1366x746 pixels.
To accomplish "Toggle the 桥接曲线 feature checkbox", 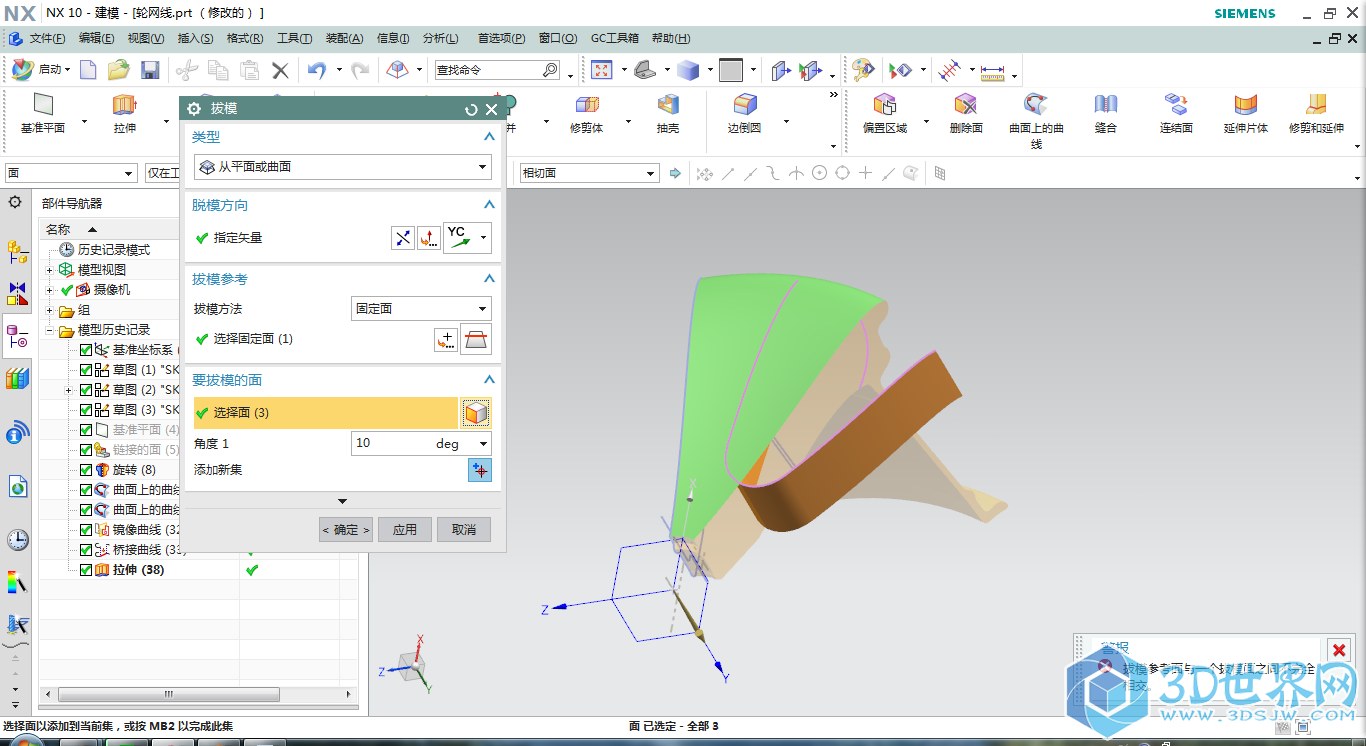I will coord(86,550).
